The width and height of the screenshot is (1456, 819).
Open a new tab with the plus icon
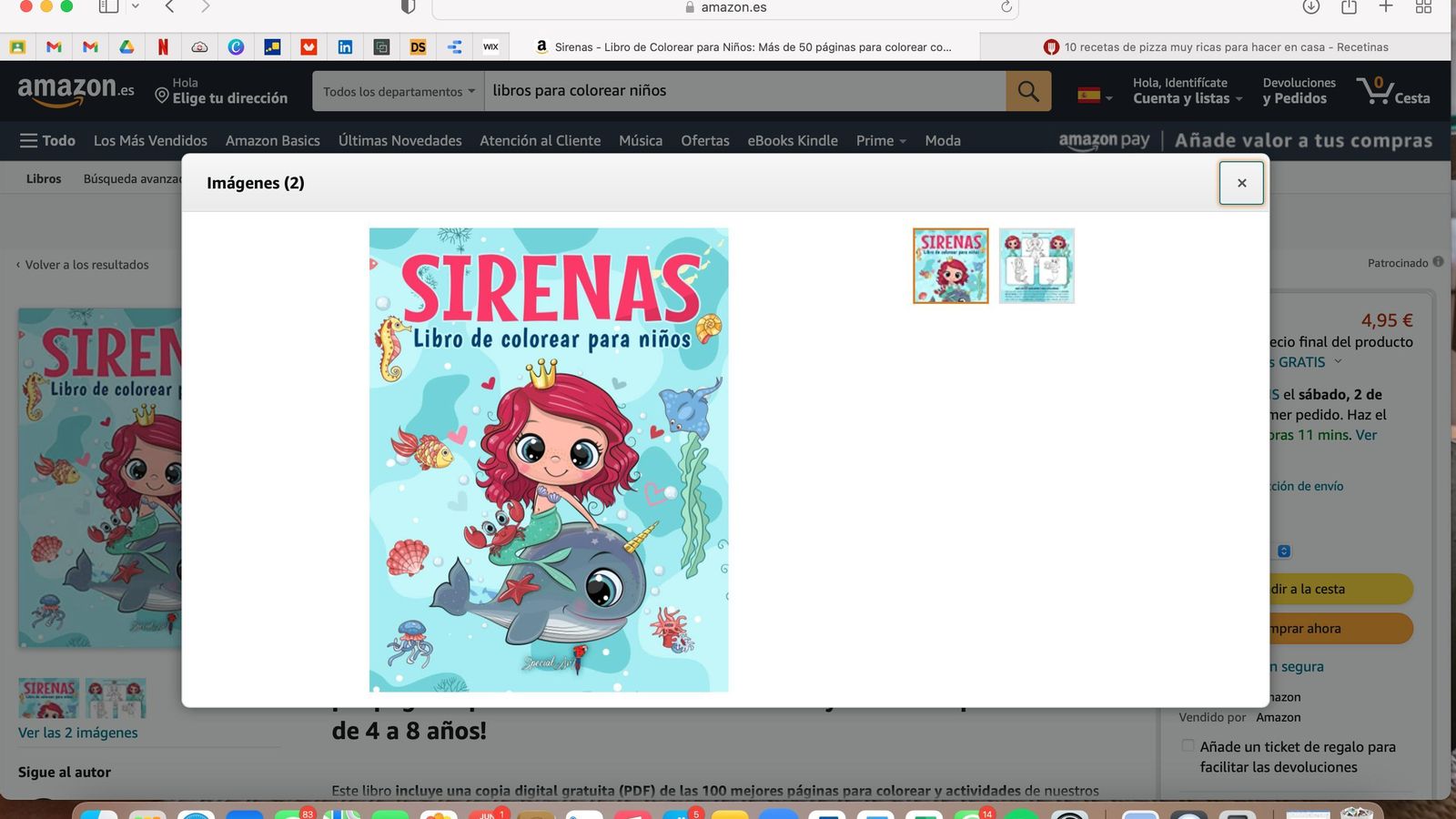coord(1386,7)
